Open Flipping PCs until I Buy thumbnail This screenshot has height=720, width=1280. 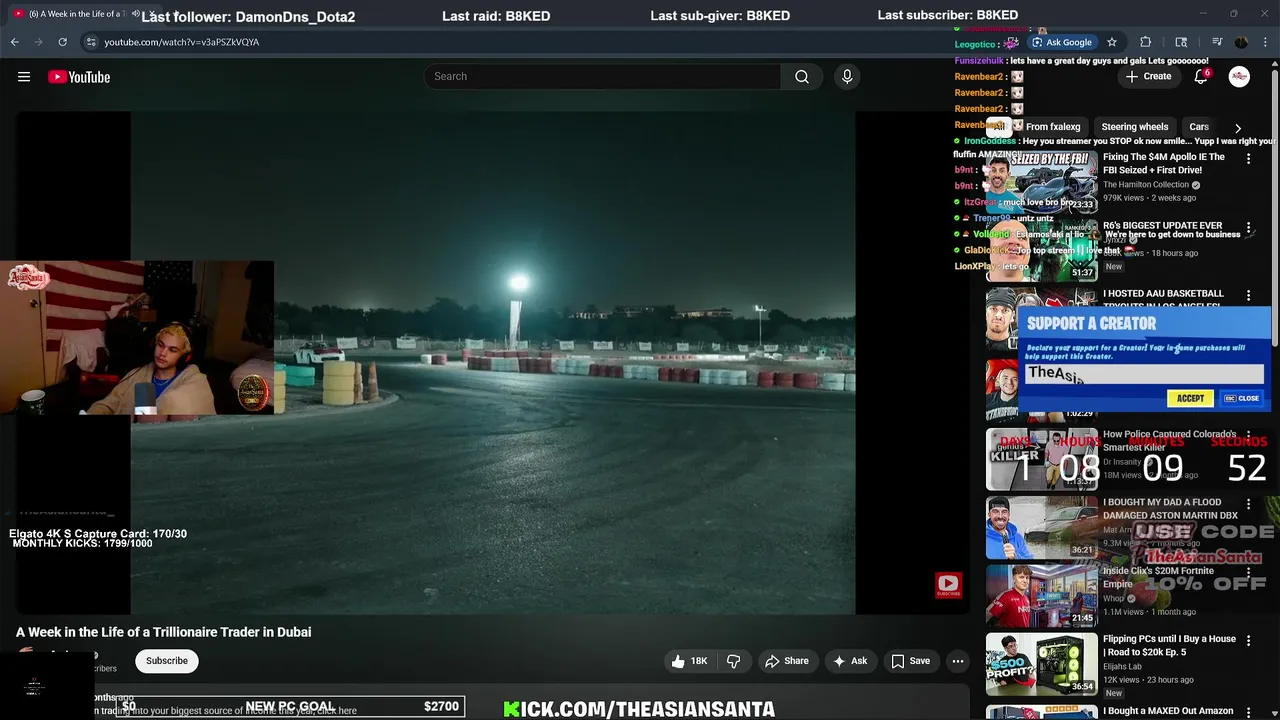[1042, 663]
